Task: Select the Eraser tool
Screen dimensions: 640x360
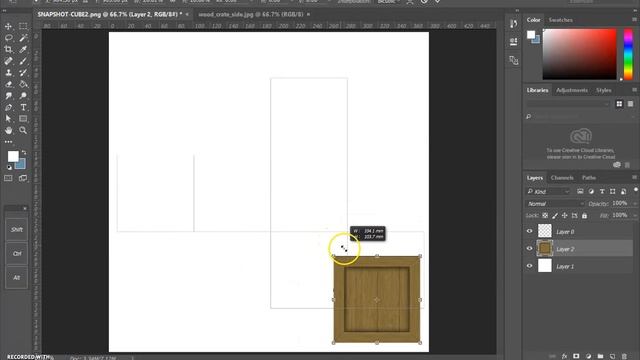Action: coord(8,84)
